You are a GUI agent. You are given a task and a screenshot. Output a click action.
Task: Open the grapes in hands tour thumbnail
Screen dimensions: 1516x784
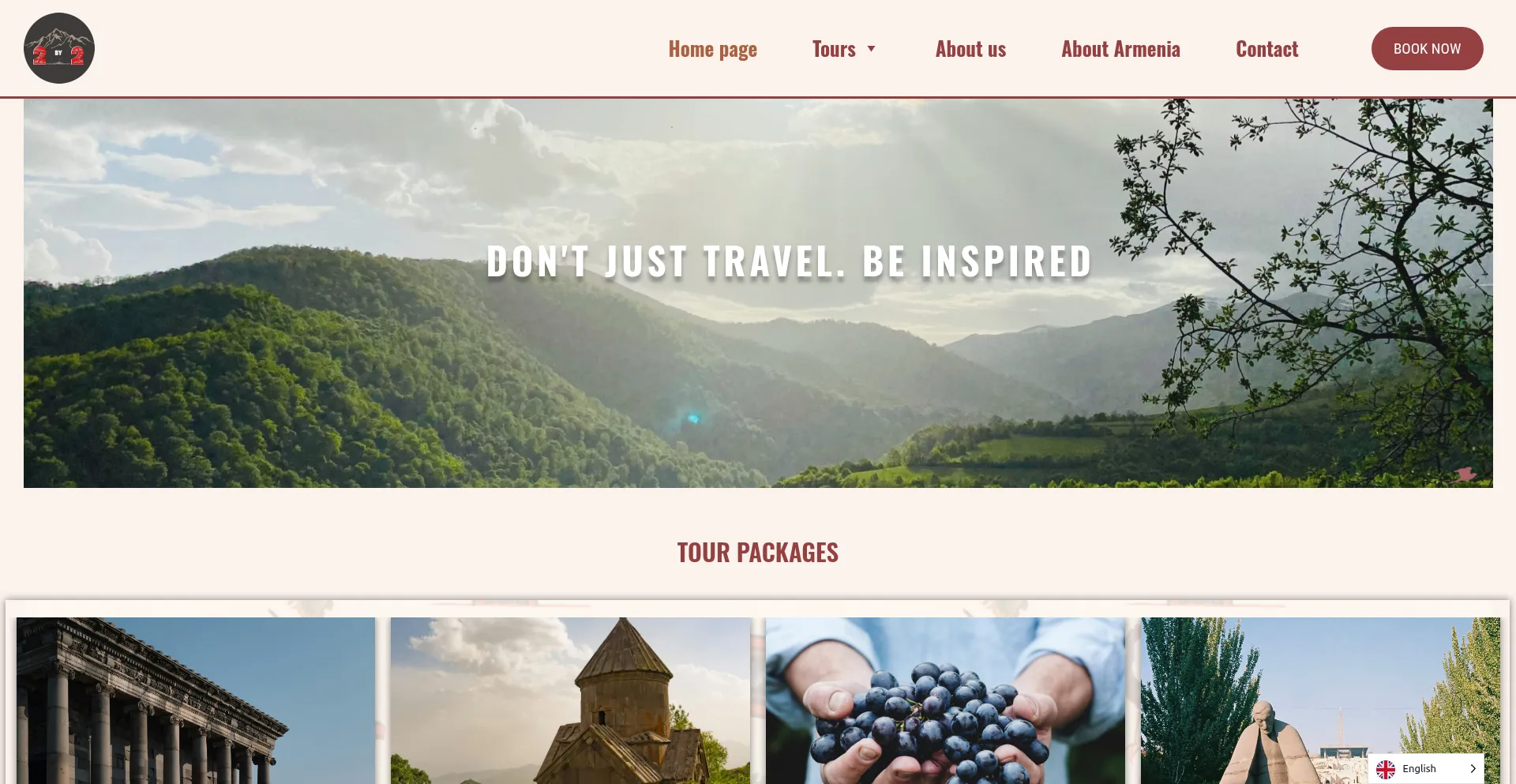pos(945,700)
